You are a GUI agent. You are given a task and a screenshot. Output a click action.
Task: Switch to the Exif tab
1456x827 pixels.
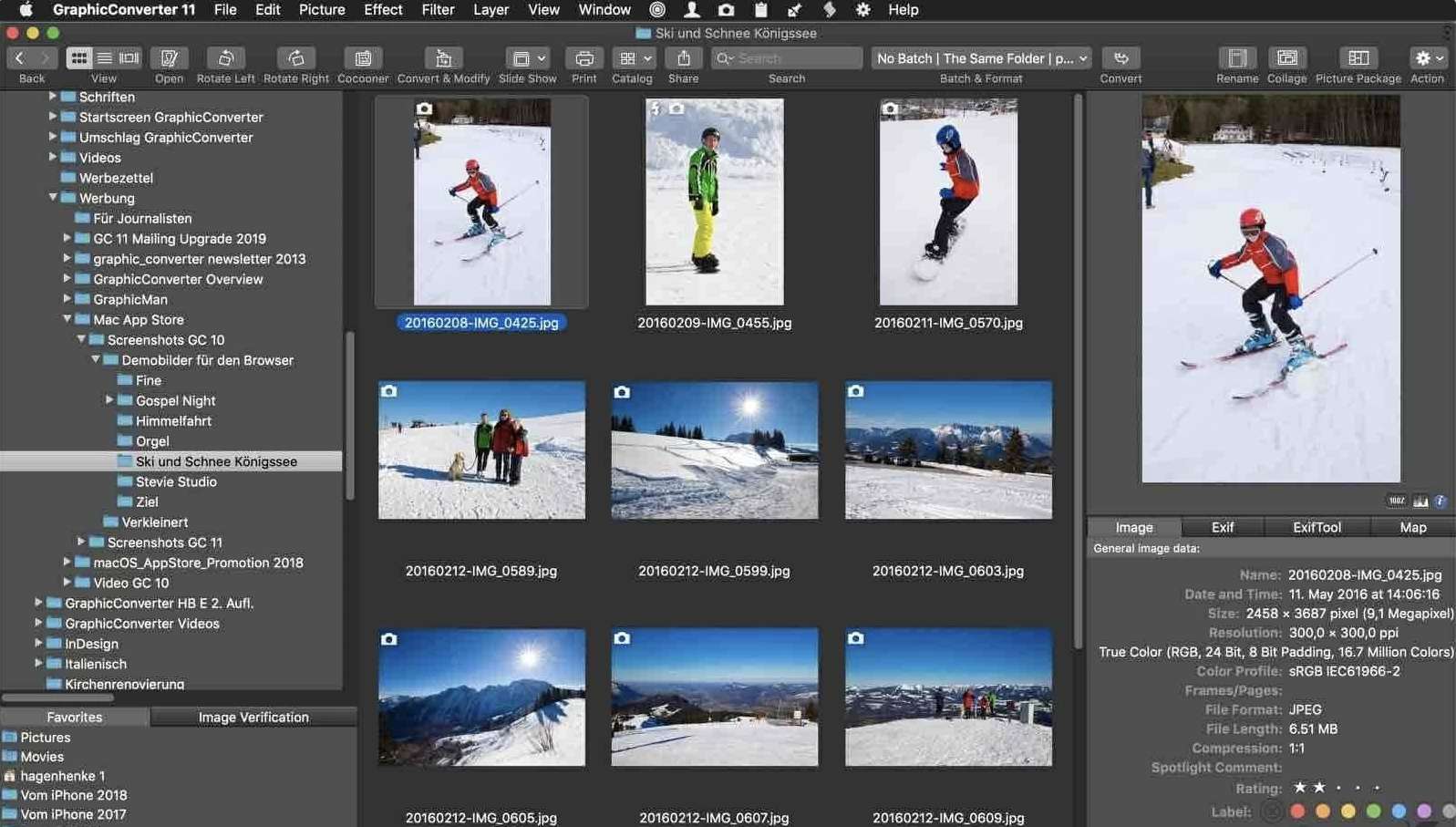point(1222,527)
